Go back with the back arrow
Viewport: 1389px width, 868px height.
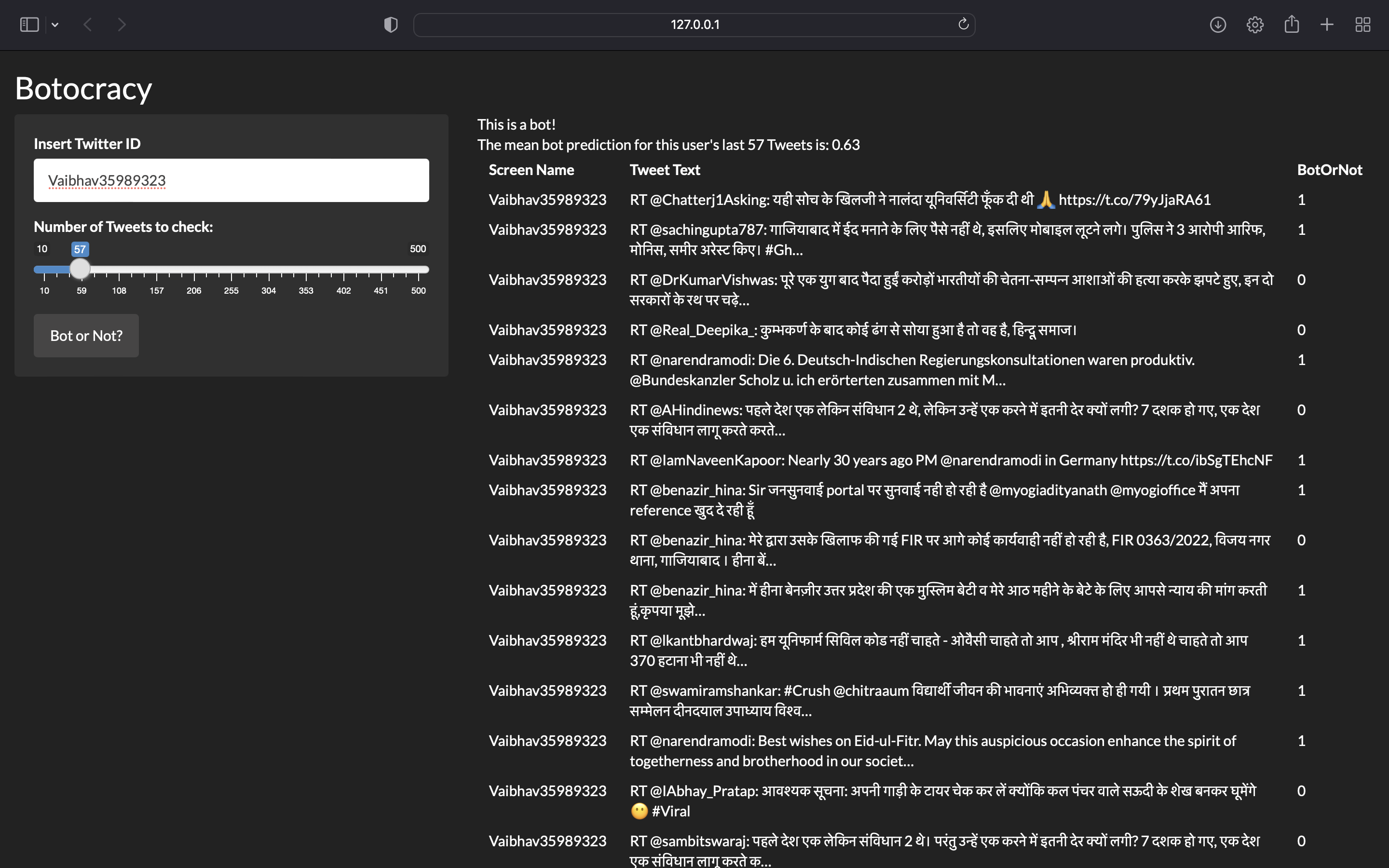pos(88,25)
